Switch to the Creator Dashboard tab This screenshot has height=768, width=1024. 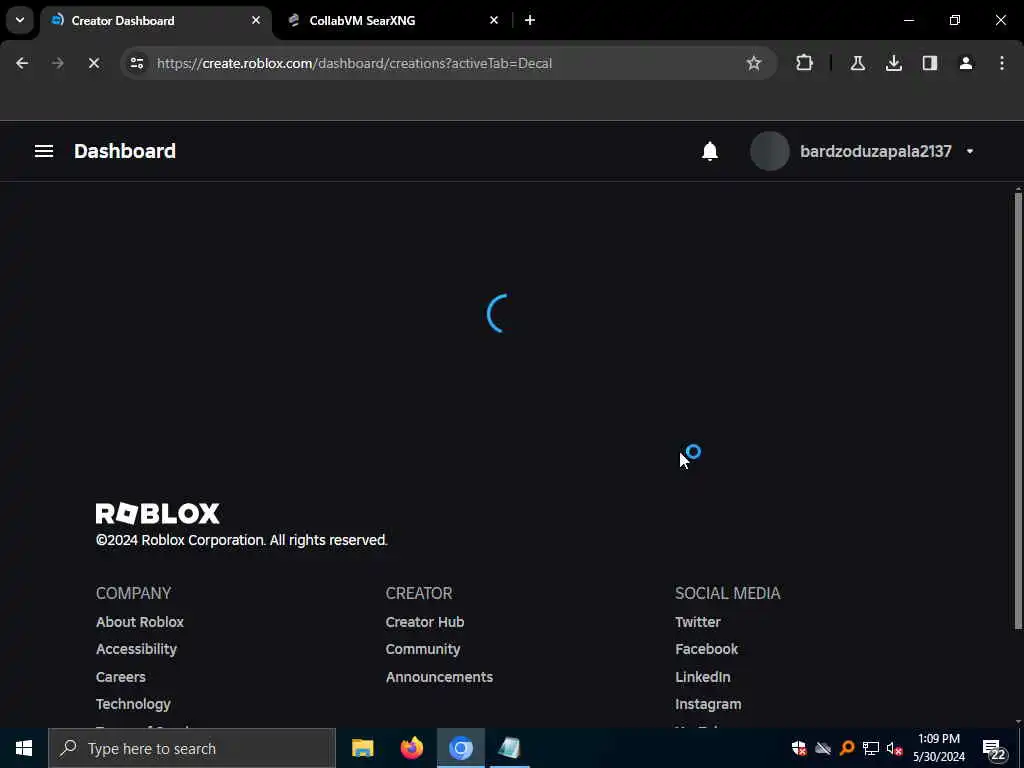click(155, 21)
